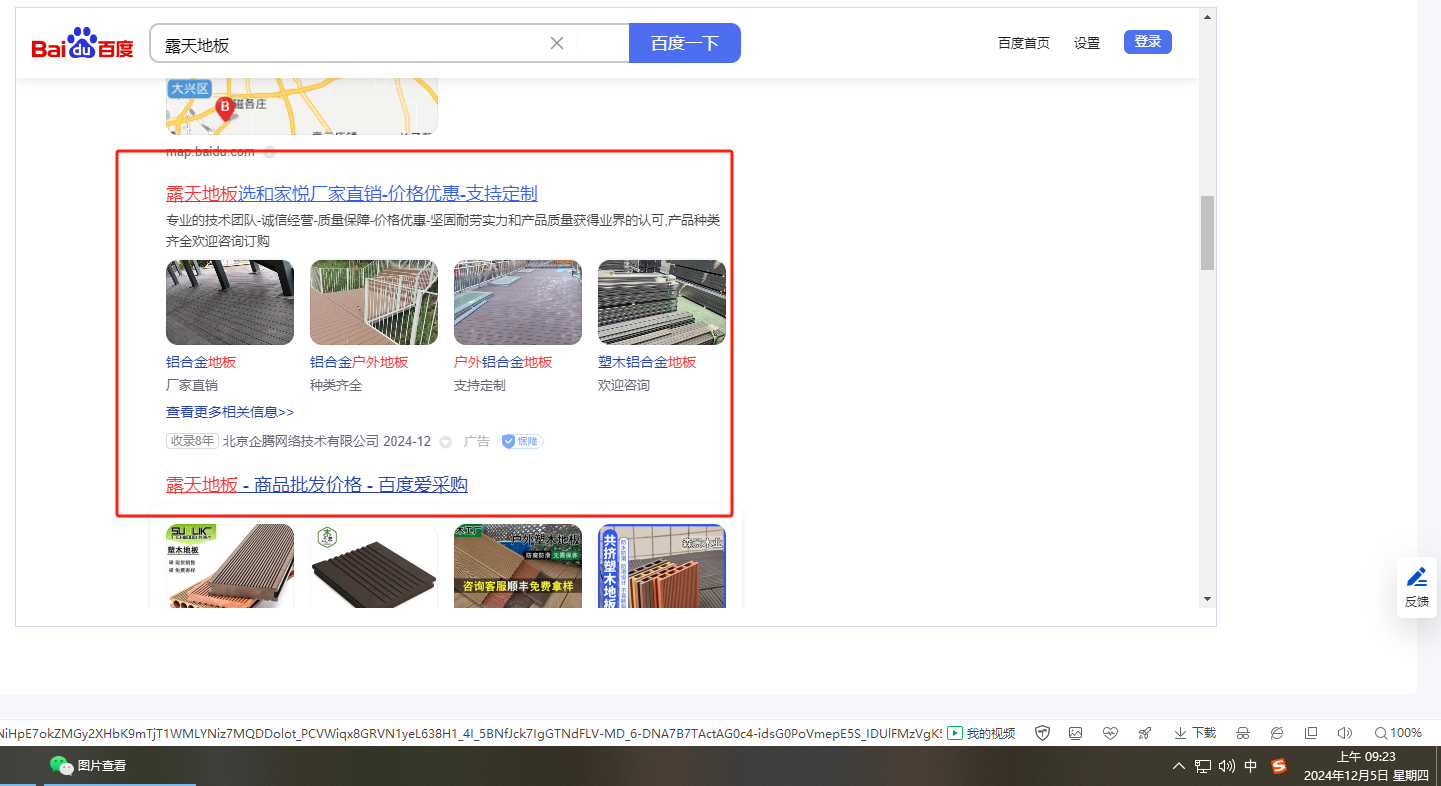Click the incognito glasses icon in status bar
The image size is (1441, 786).
1243,733
